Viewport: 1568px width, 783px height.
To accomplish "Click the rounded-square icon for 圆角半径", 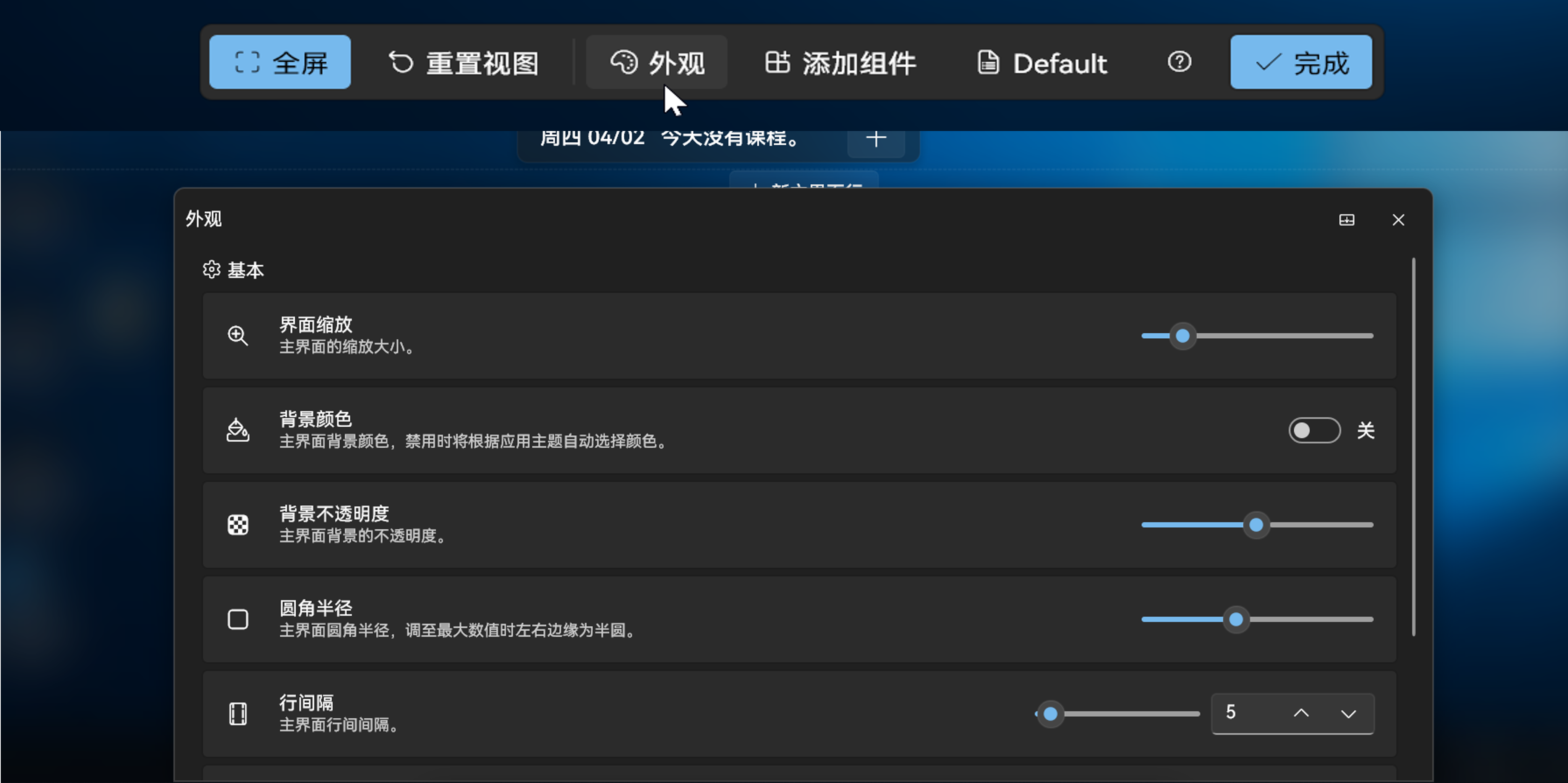I will tap(238, 619).
